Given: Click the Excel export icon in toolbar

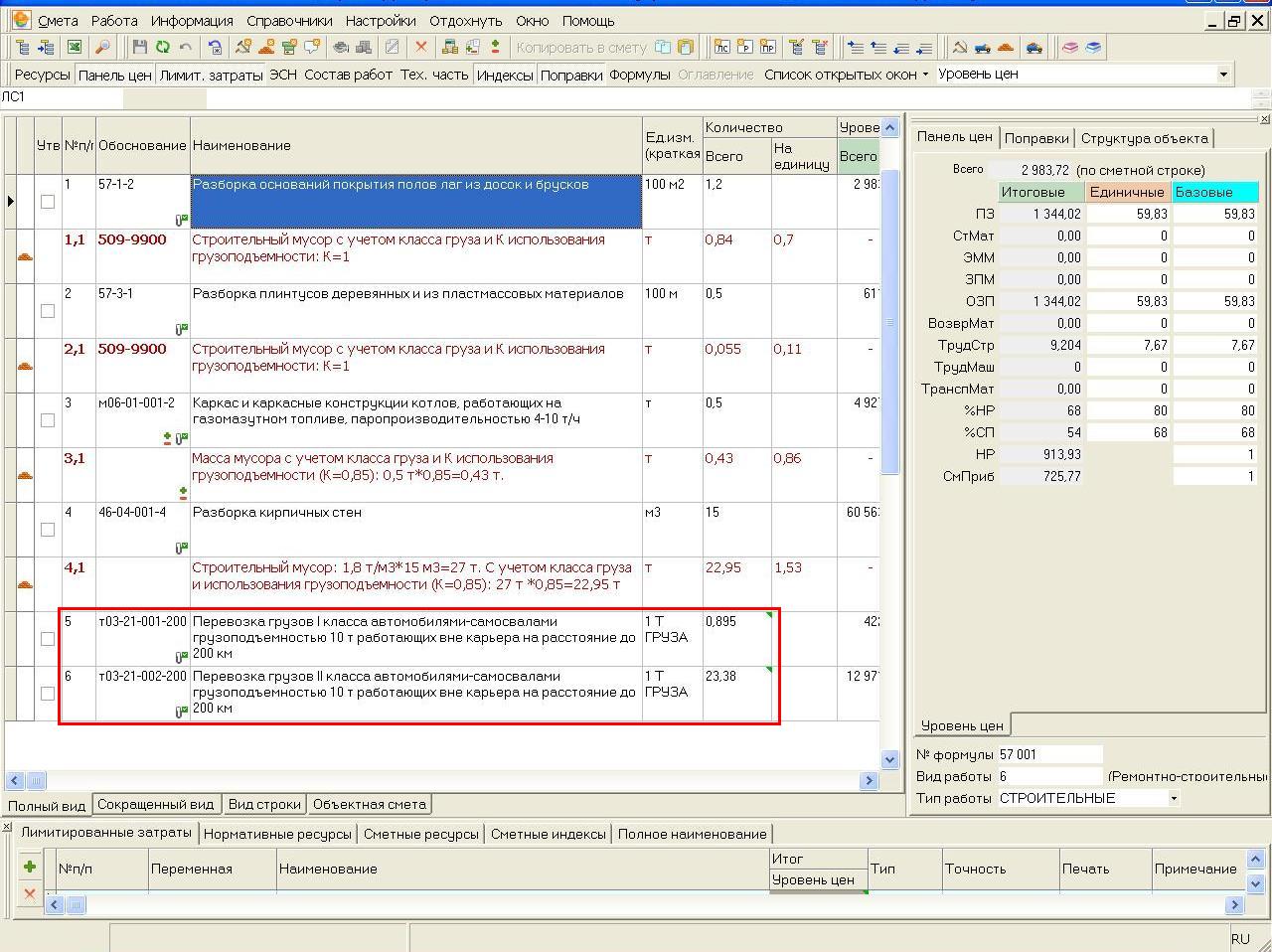Looking at the screenshot, I should 75,47.
